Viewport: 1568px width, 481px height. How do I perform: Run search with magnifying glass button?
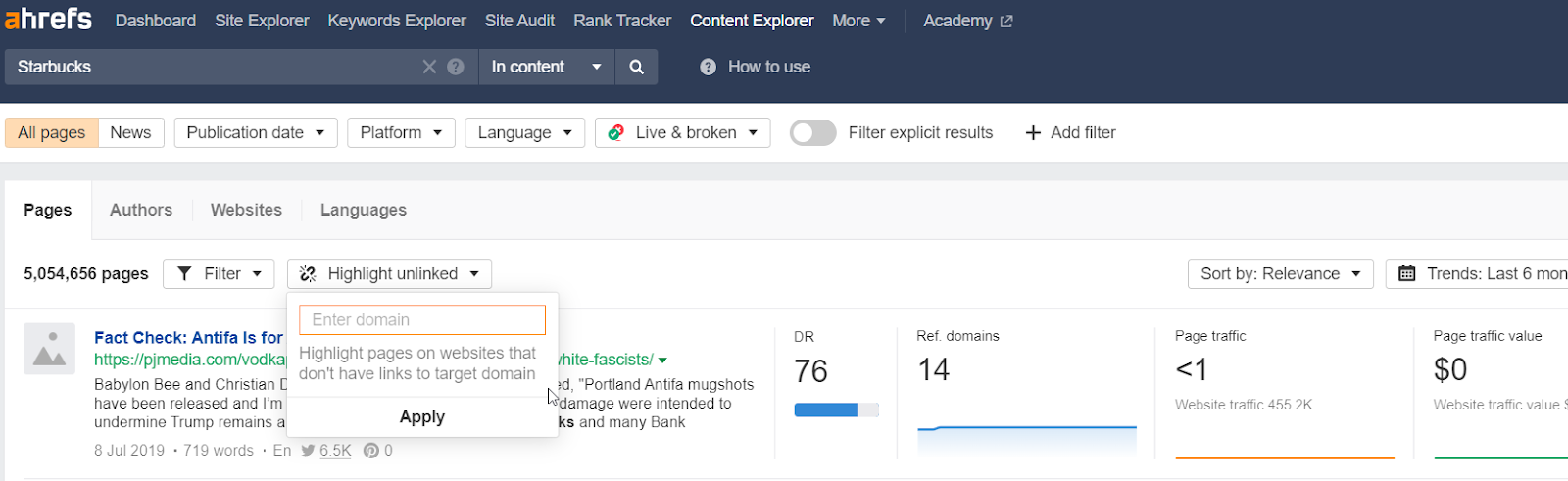pos(637,67)
